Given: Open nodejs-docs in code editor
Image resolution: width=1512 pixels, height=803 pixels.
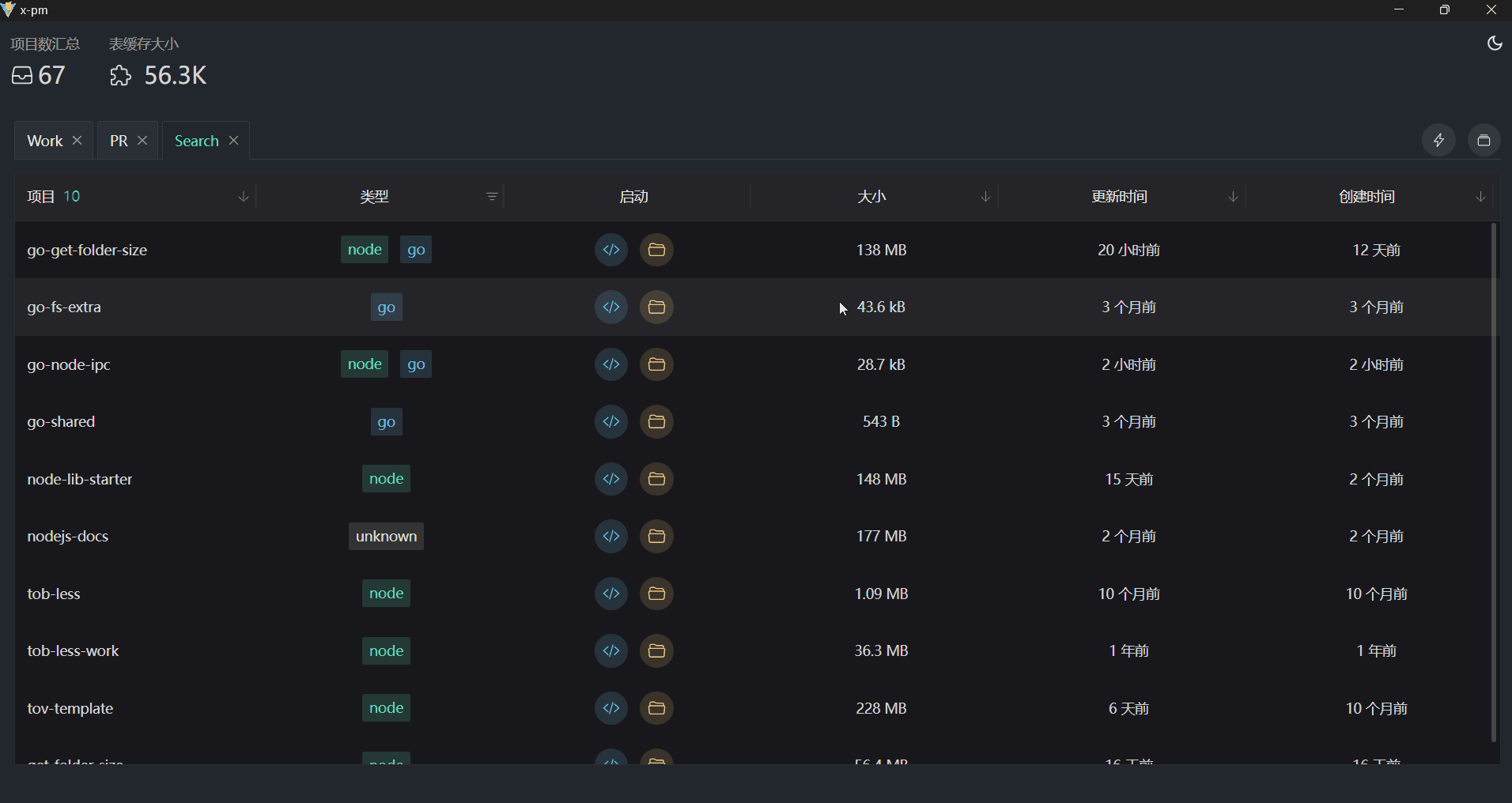Looking at the screenshot, I should [x=611, y=536].
